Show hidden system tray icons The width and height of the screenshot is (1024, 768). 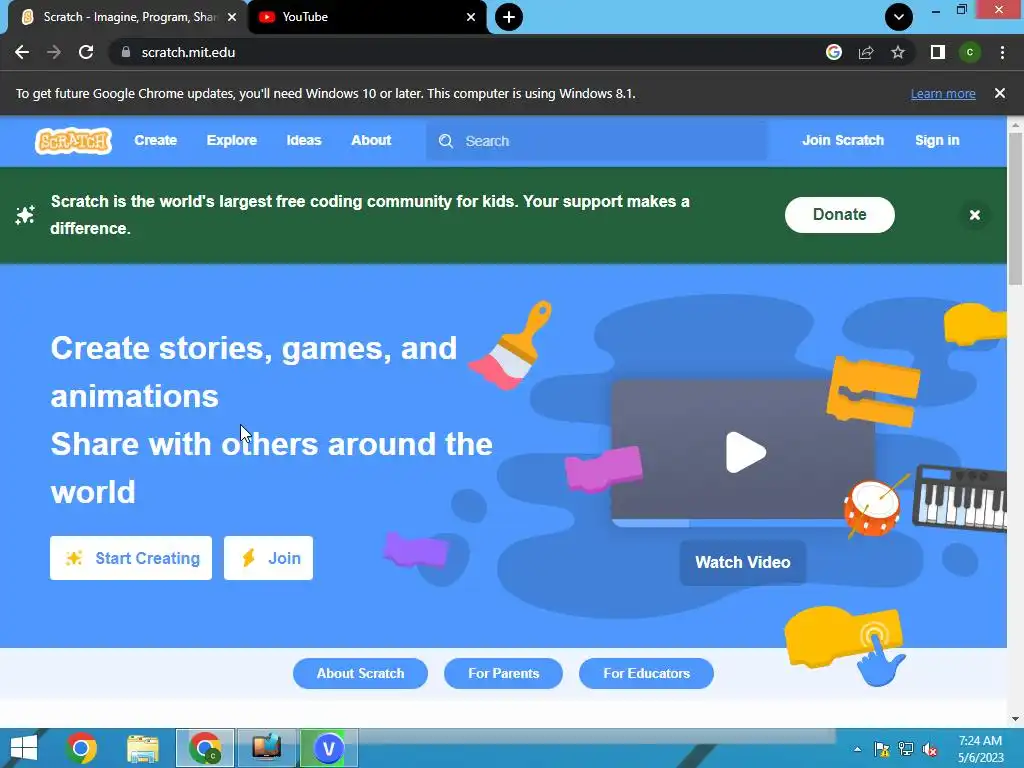pos(857,749)
